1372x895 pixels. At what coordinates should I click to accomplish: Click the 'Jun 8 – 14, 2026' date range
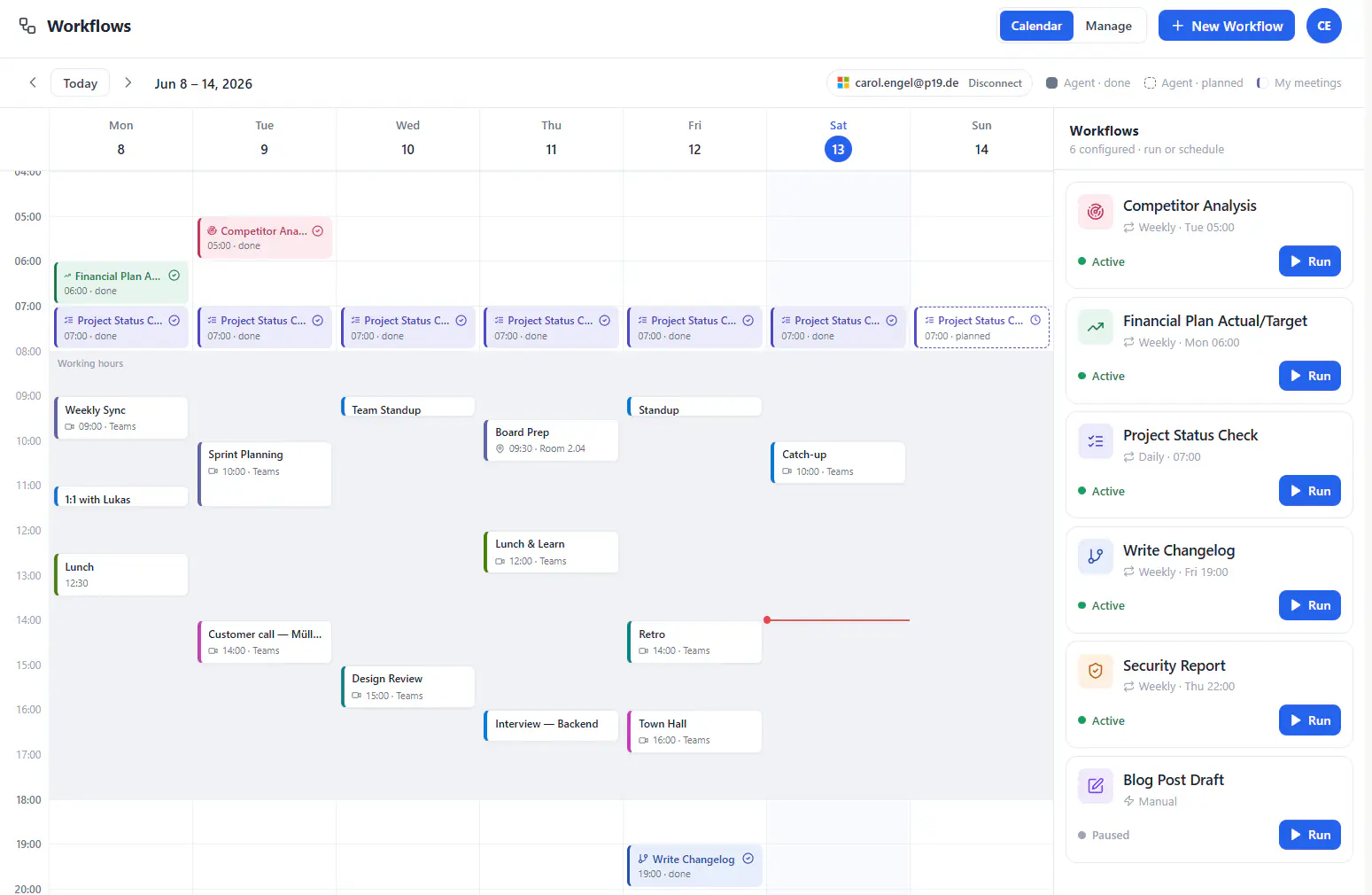(x=203, y=83)
